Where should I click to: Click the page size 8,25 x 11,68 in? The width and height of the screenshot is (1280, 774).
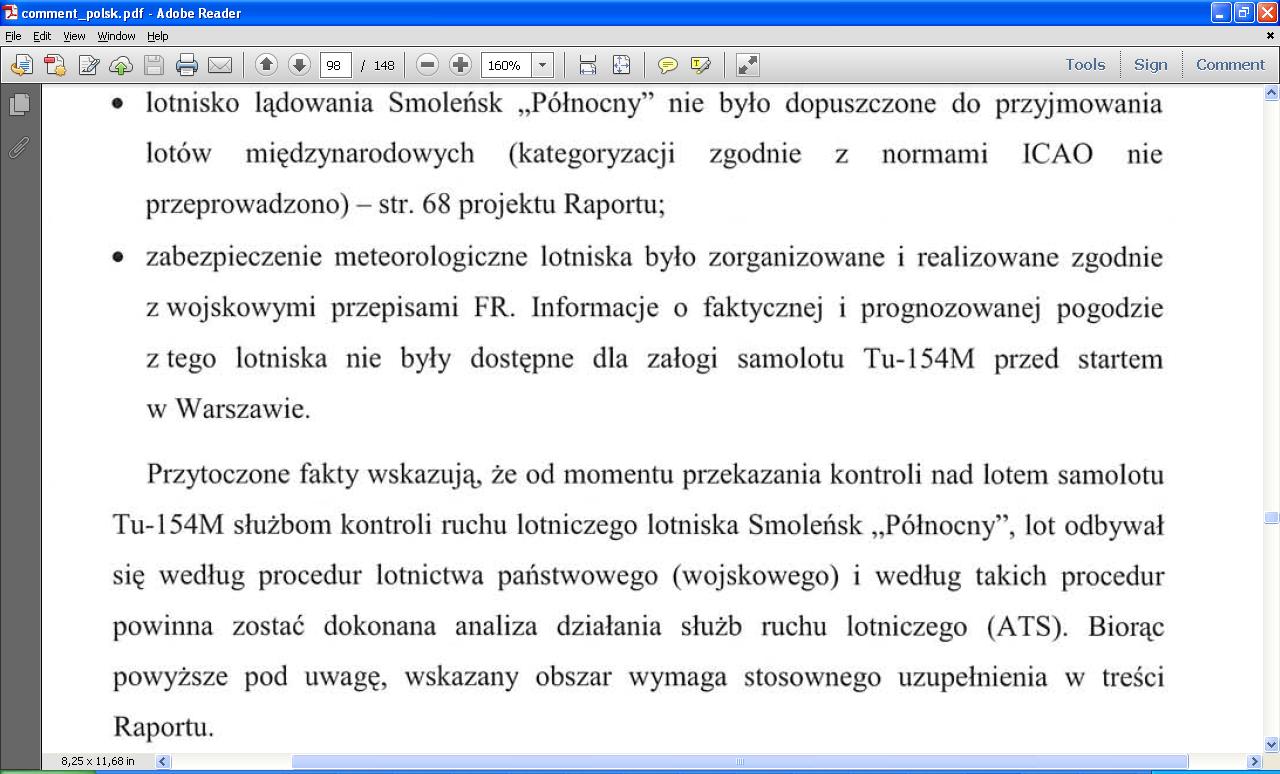point(97,761)
